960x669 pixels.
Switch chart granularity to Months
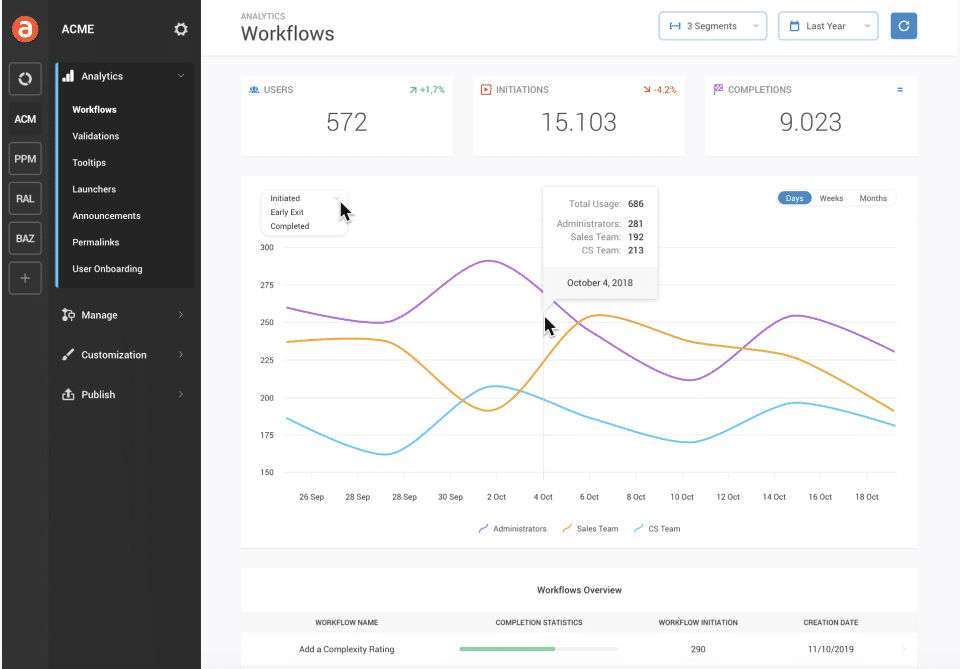873,198
